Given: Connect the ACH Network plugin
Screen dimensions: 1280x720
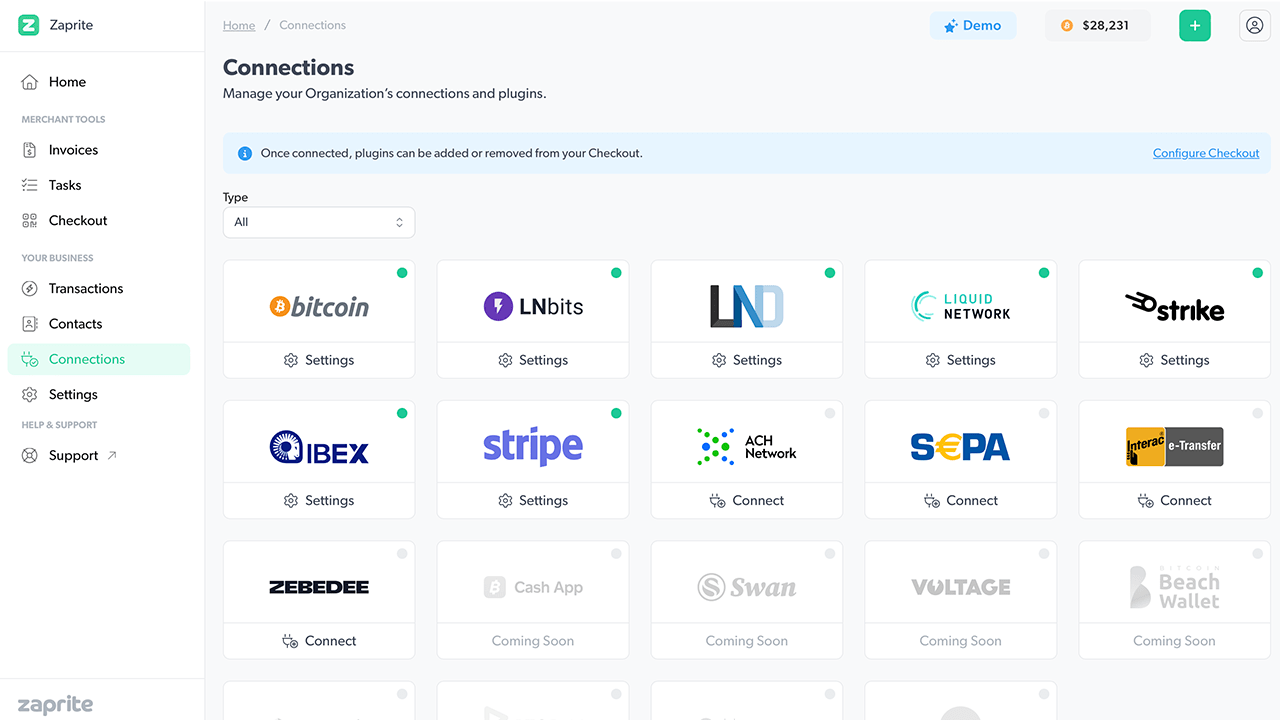Looking at the screenshot, I should pos(746,499).
